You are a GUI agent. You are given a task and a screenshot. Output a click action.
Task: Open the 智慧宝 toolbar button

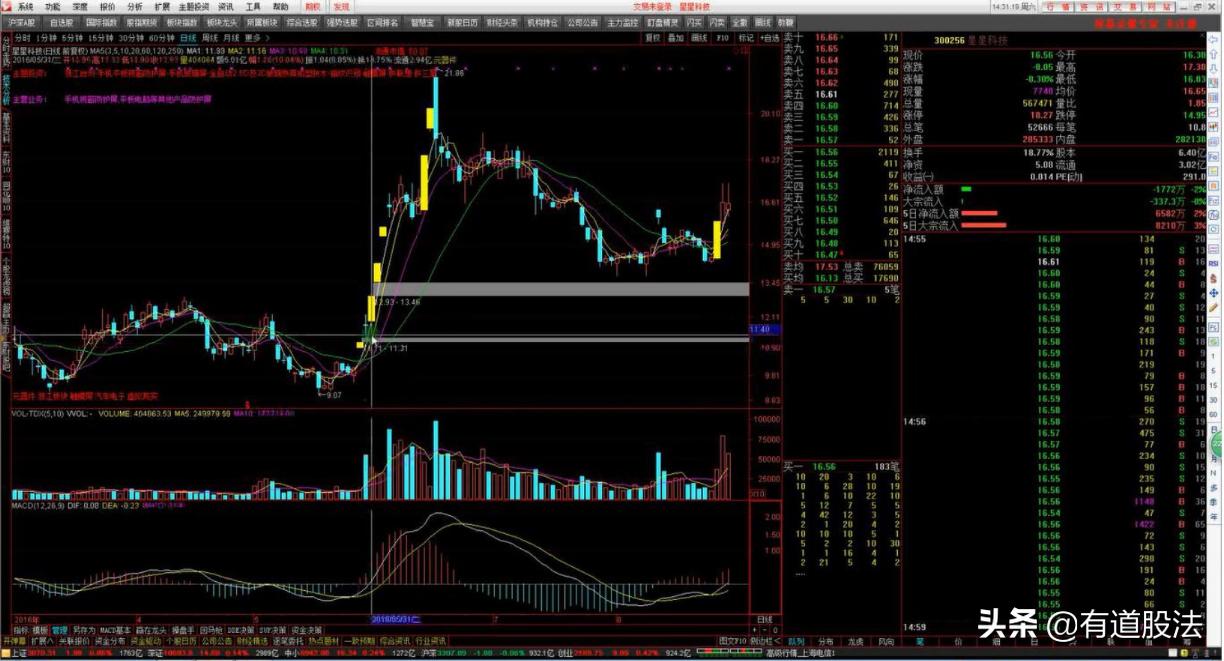pos(422,21)
